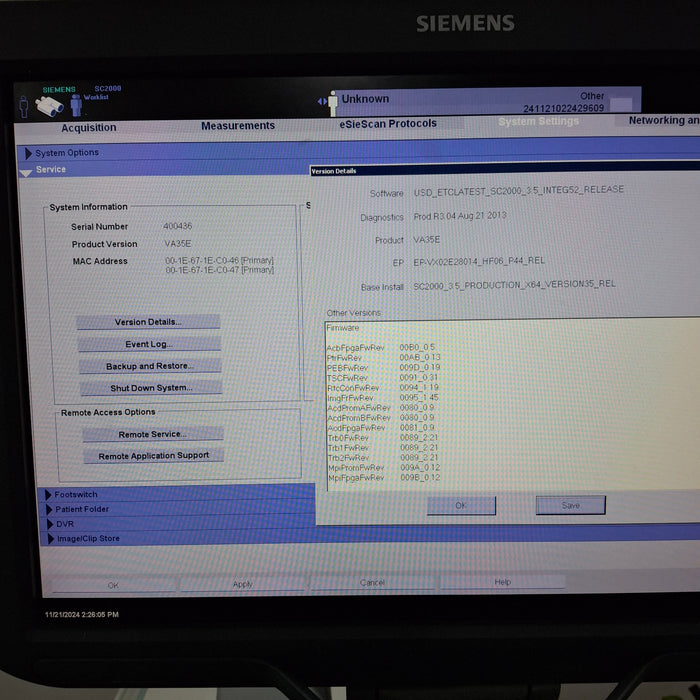Open the Event Log button

tap(149, 344)
